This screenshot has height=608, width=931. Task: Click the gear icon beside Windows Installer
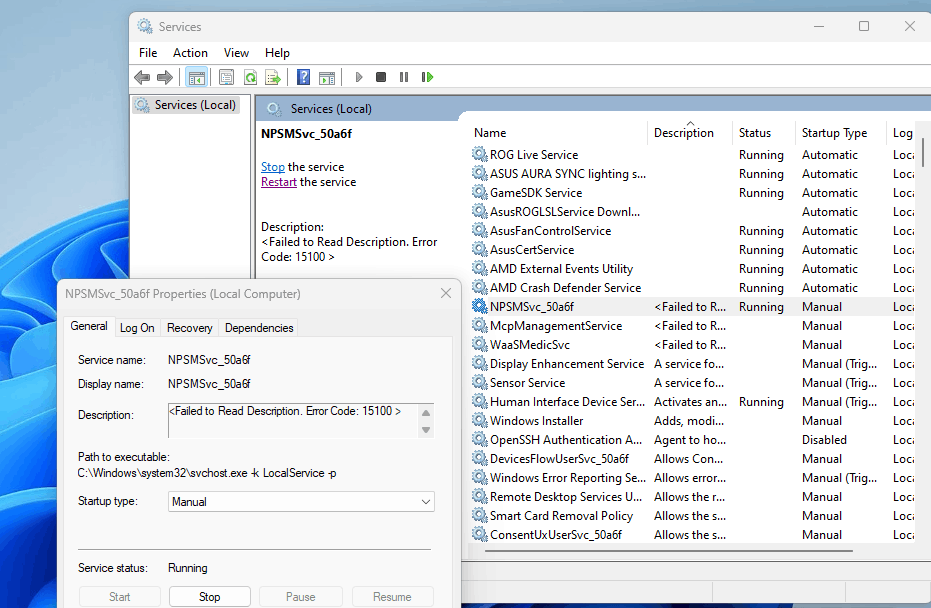480,420
